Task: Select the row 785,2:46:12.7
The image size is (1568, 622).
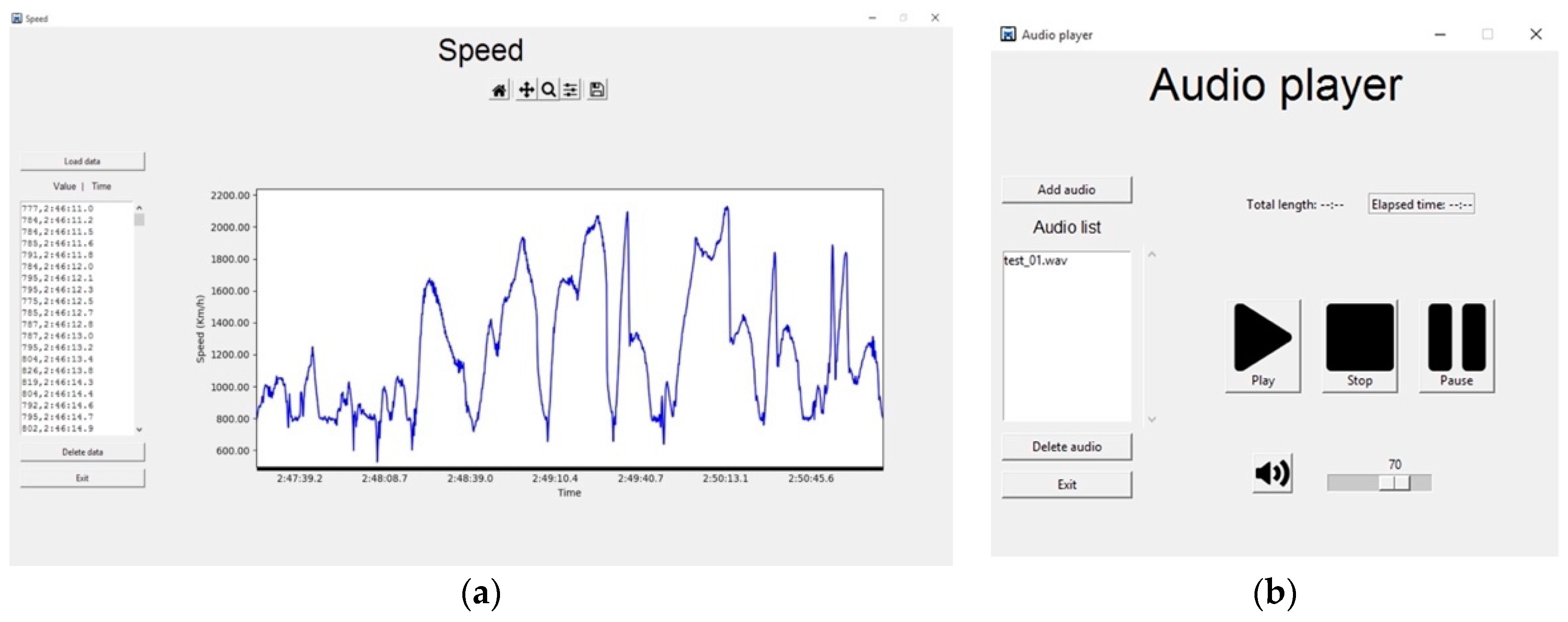Action: coord(58,313)
